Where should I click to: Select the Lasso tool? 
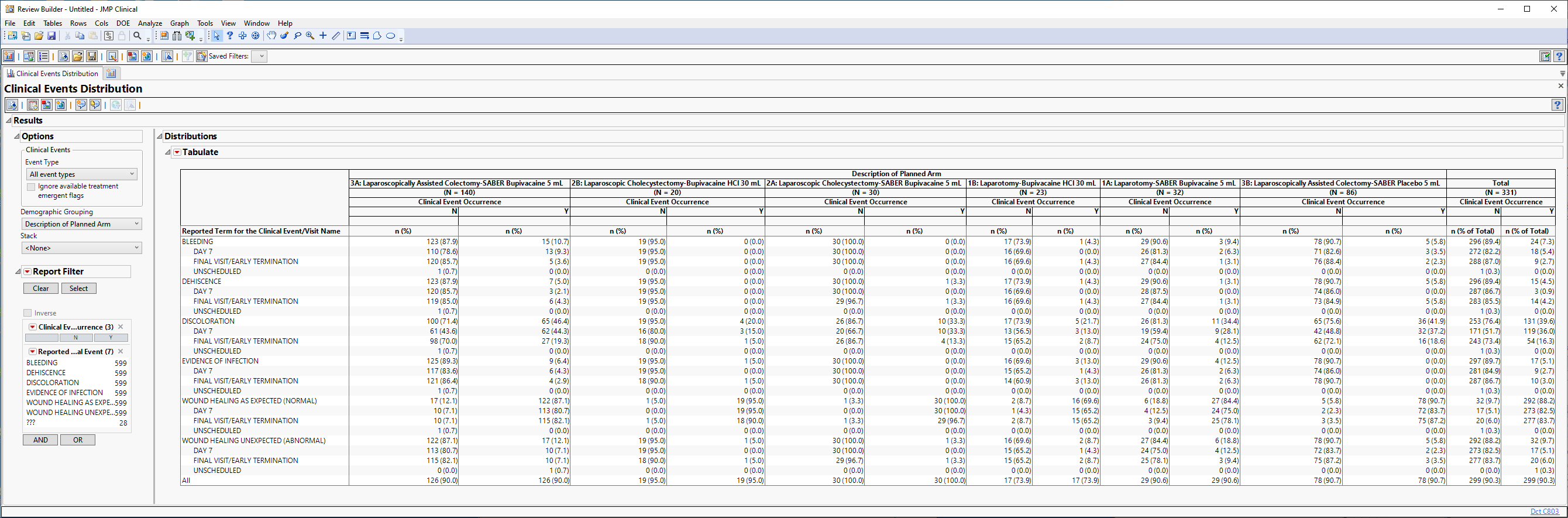click(298, 36)
